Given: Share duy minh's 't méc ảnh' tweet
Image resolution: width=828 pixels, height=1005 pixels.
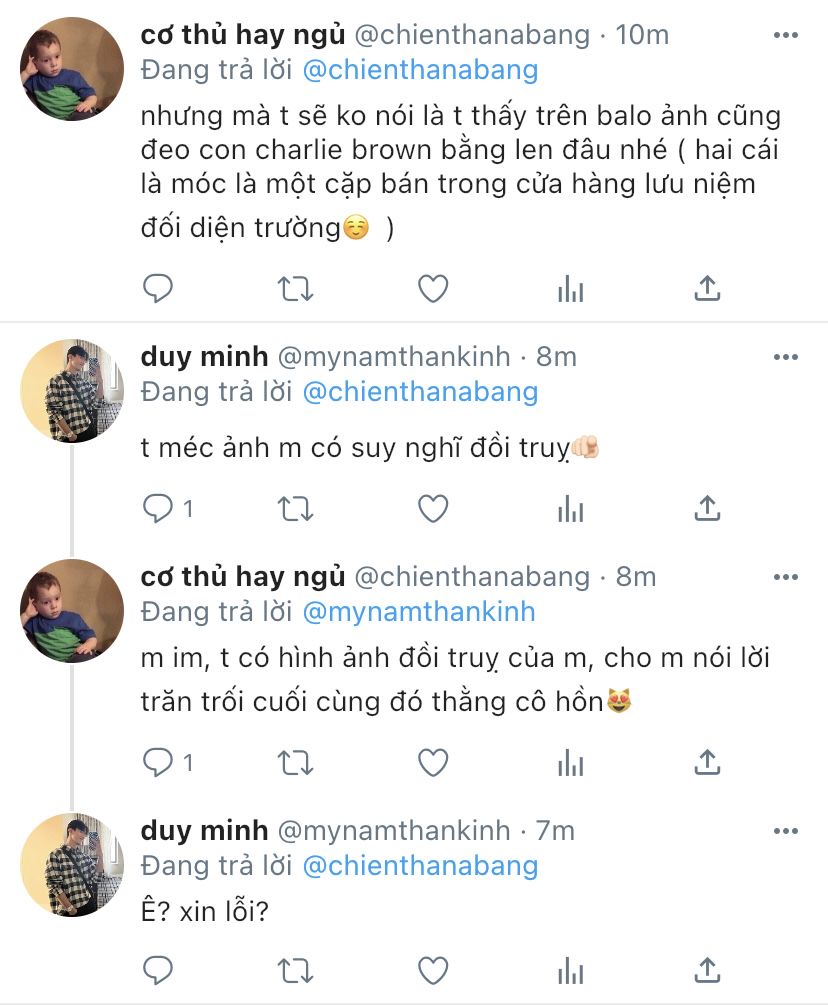Looking at the screenshot, I should 707,509.
